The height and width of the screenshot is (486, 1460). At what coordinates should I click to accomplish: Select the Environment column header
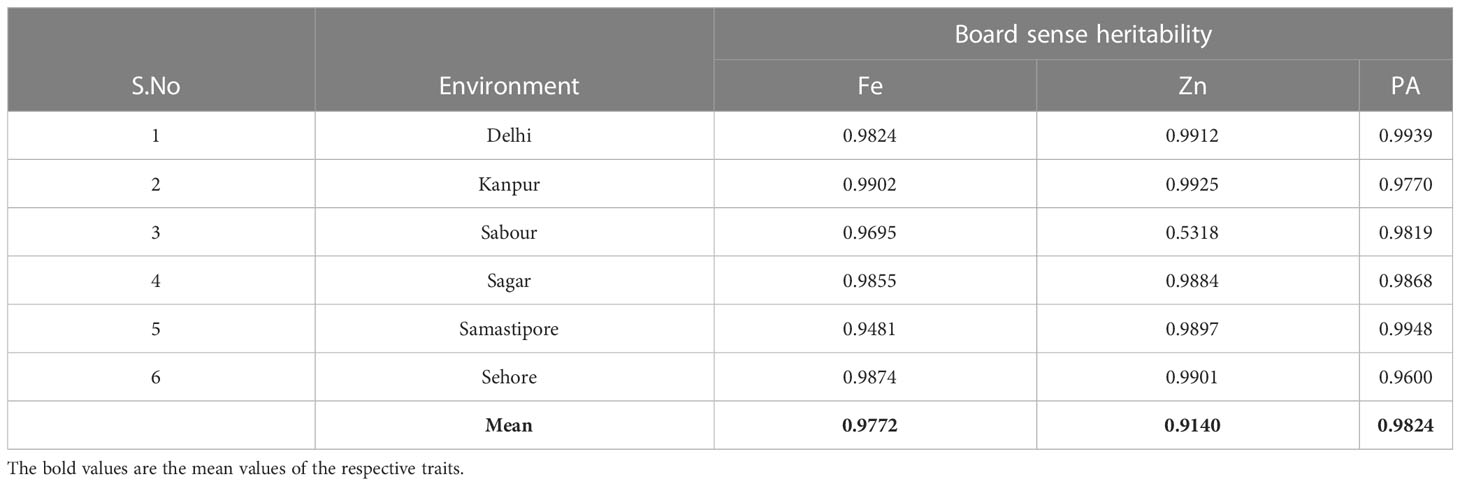click(x=509, y=86)
